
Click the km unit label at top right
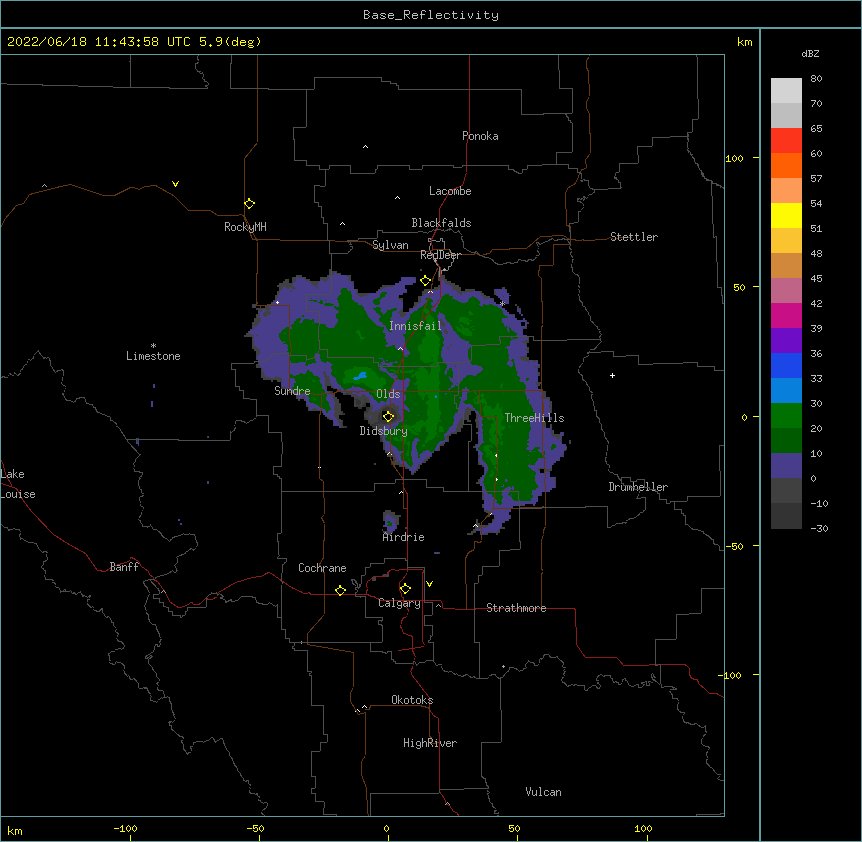point(745,42)
